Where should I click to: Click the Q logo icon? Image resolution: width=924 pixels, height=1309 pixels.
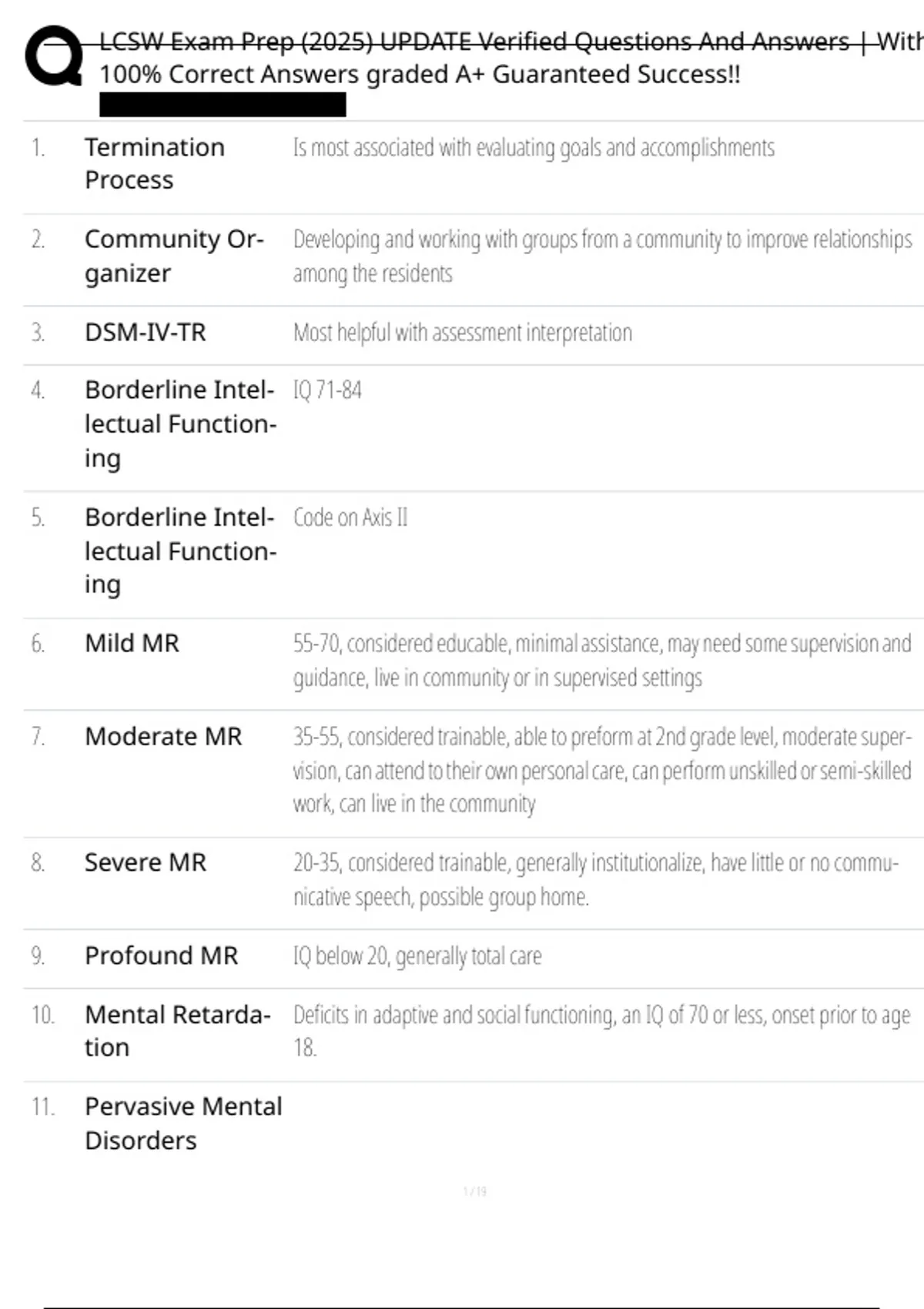(x=54, y=56)
